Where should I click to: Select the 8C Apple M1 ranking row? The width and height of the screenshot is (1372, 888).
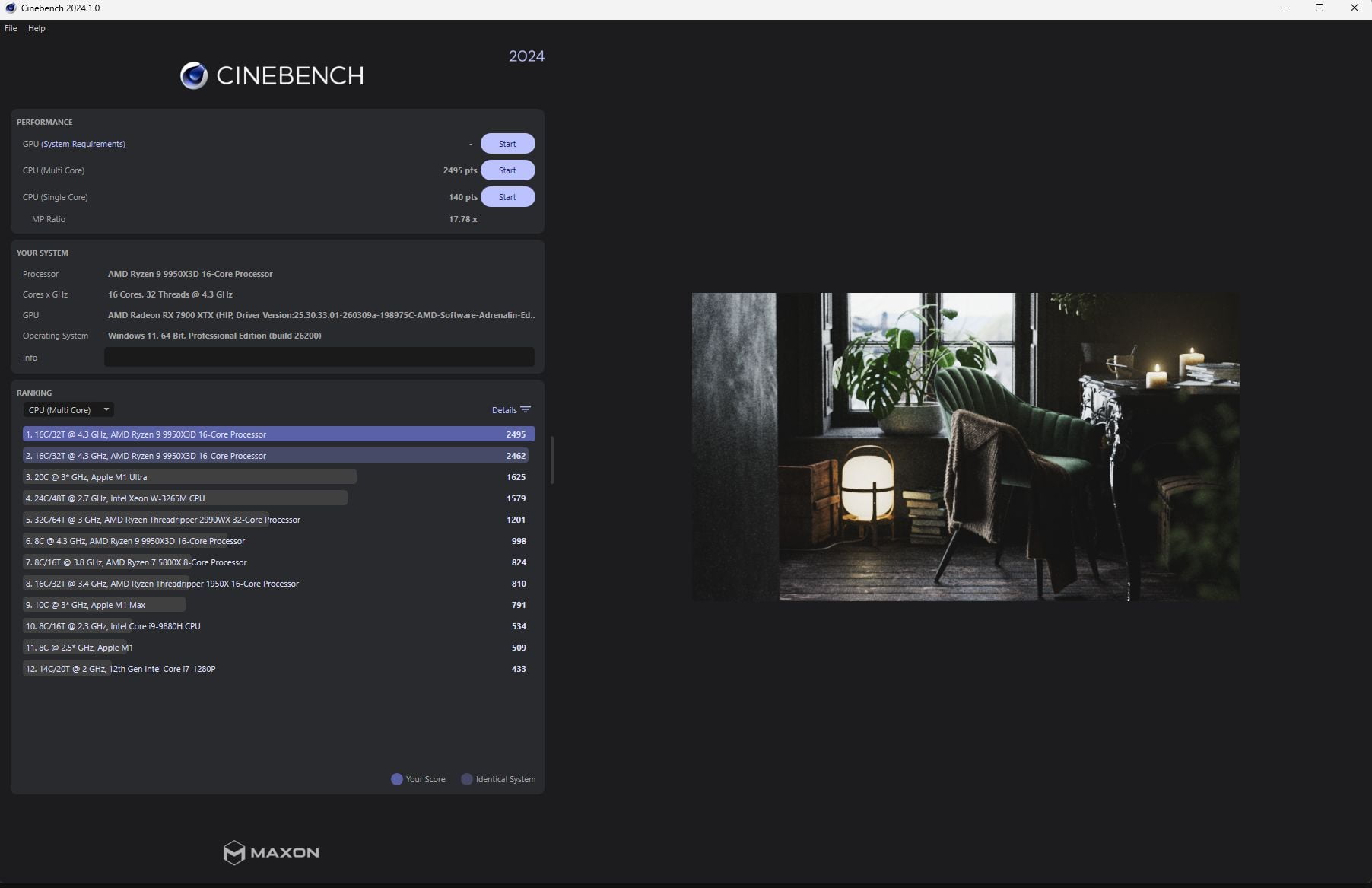[278, 648]
